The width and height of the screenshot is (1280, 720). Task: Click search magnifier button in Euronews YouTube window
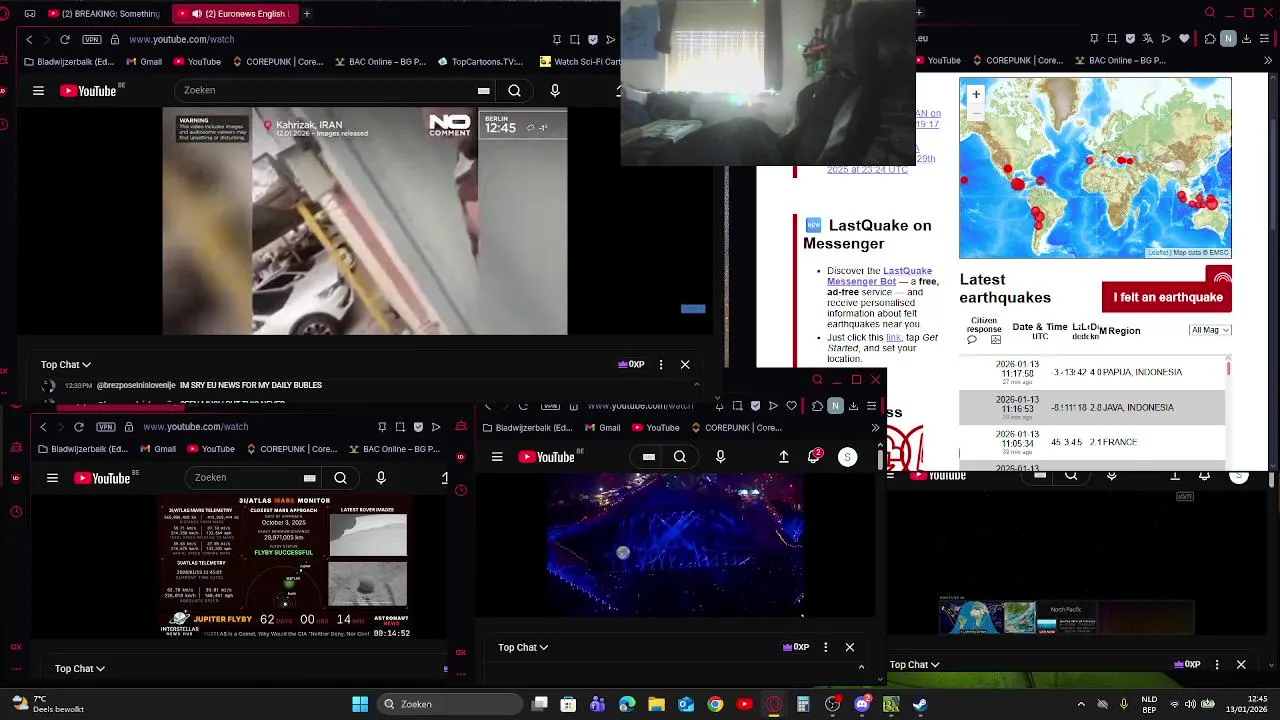click(514, 91)
